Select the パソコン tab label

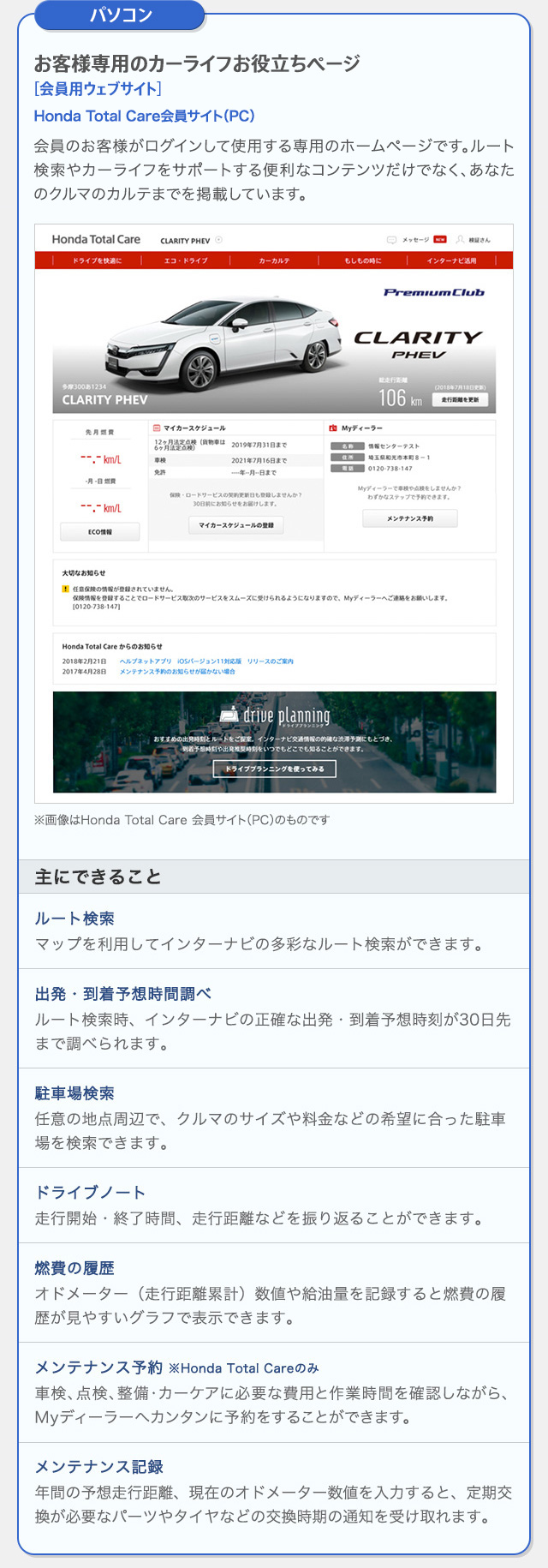pyautogui.click(x=121, y=15)
